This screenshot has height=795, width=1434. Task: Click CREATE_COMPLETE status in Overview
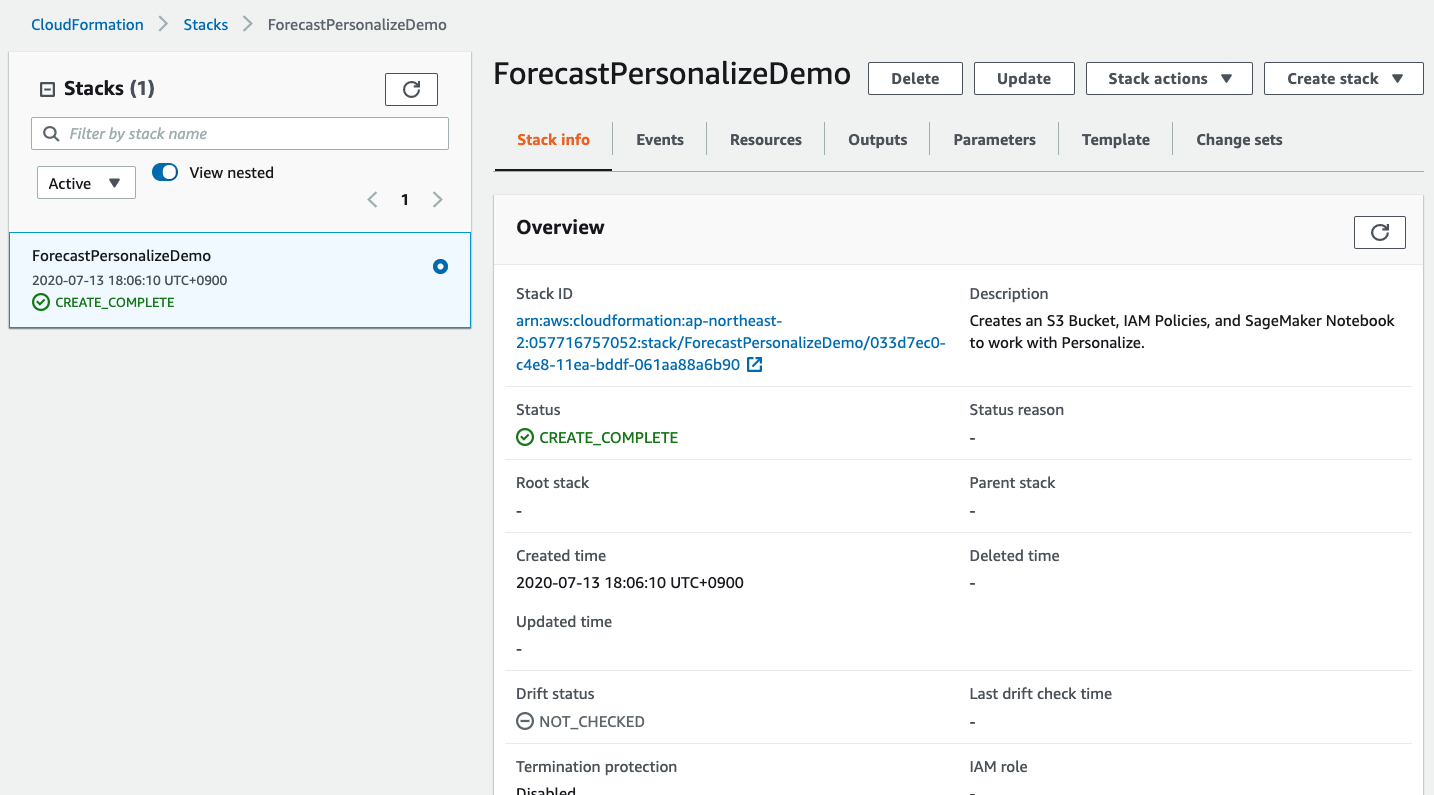tap(597, 437)
